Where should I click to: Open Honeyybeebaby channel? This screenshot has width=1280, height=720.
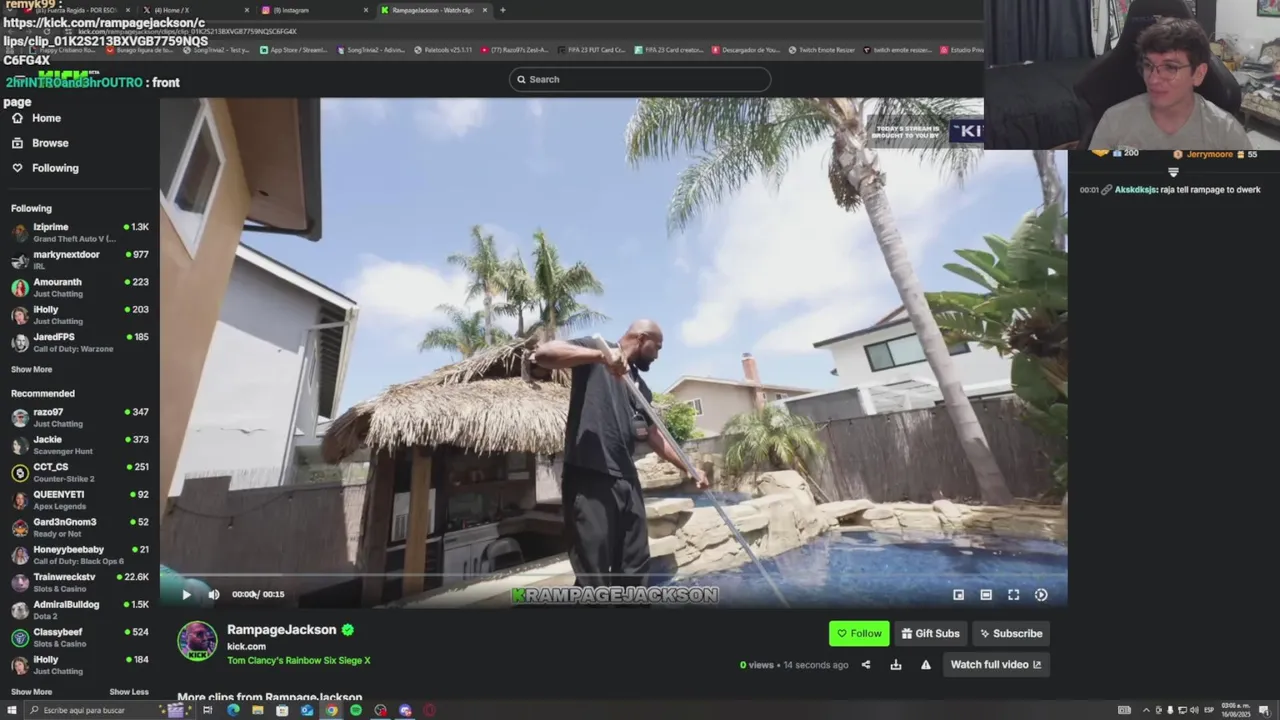80,555
